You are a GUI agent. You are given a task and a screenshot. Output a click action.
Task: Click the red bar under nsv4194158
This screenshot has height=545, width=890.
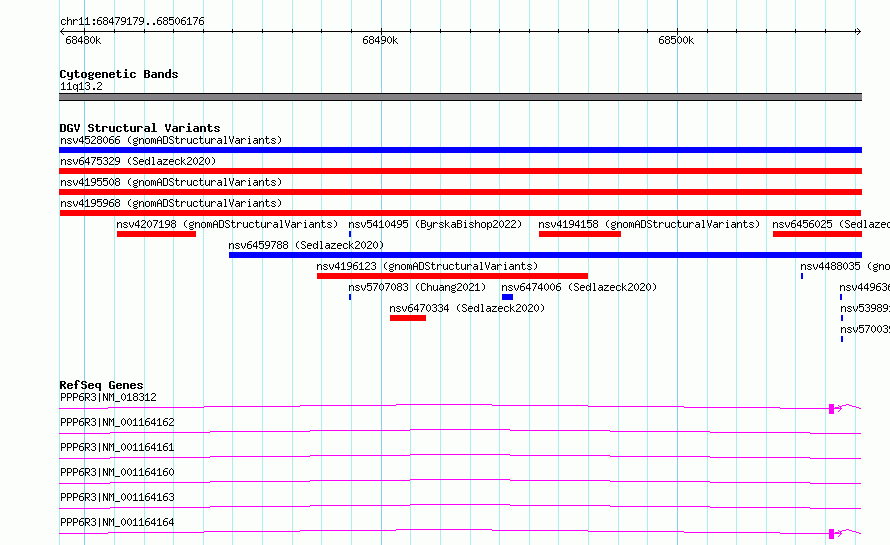(x=580, y=234)
